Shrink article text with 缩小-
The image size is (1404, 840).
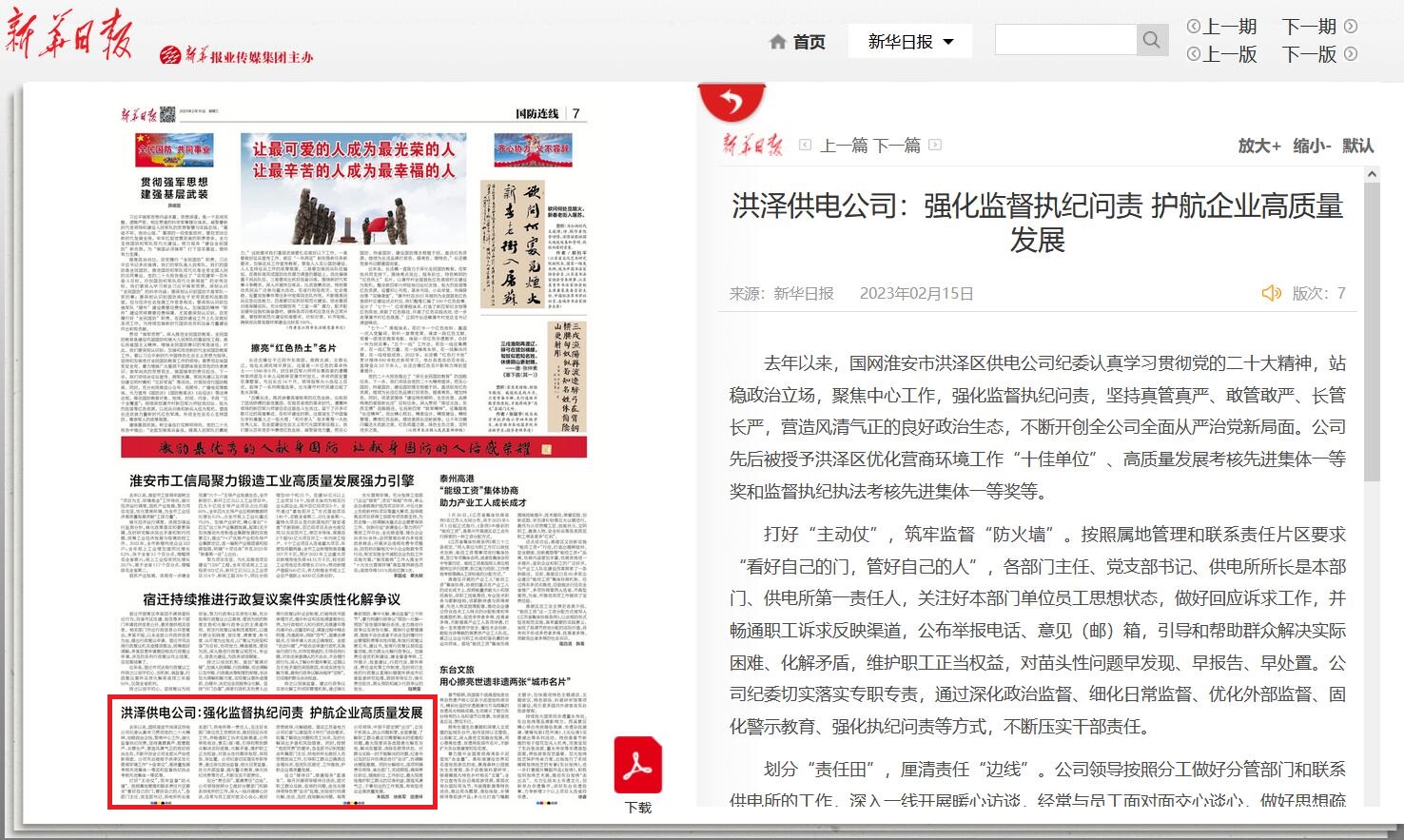tap(1312, 146)
